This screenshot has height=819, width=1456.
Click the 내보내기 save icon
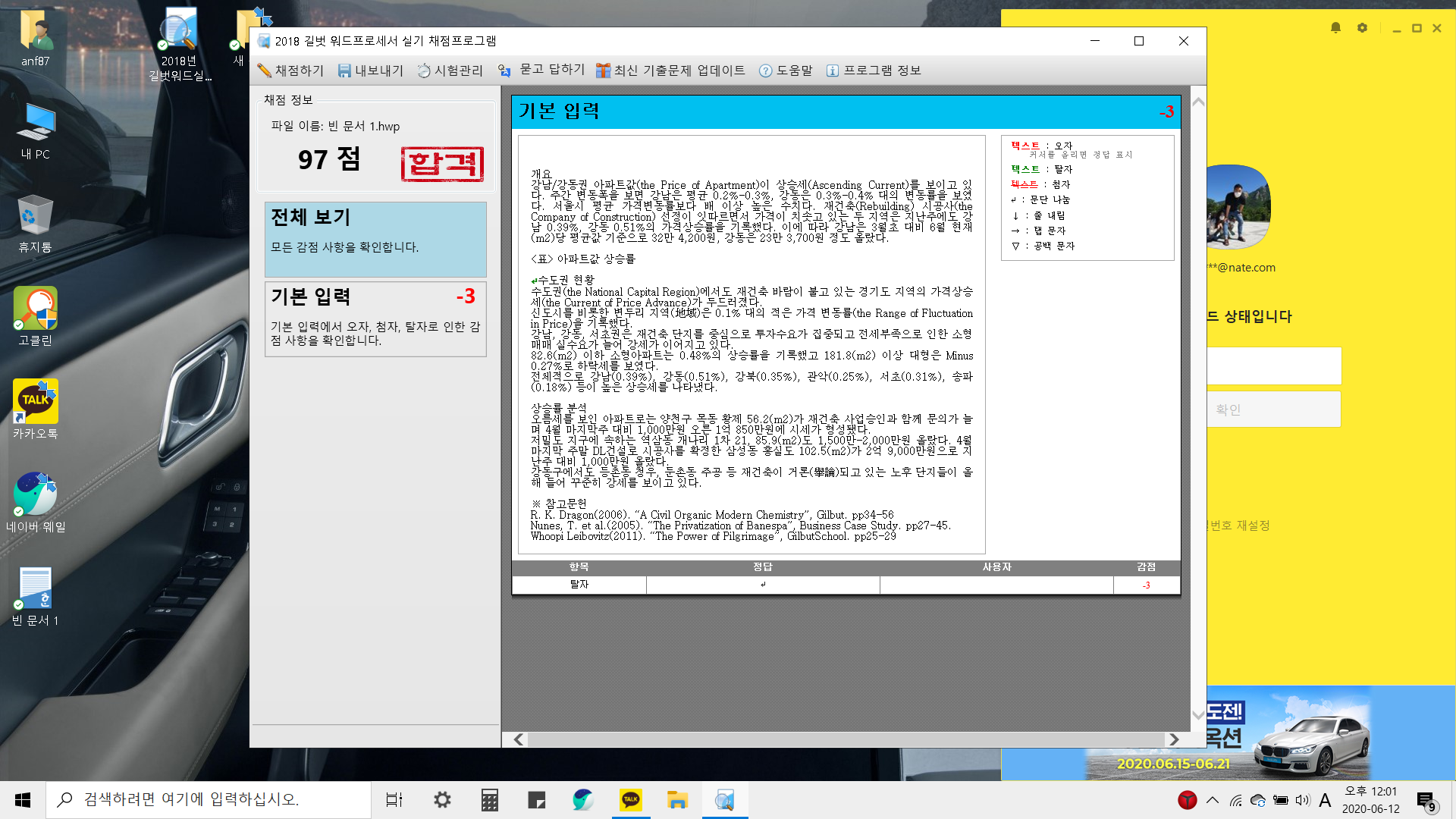(x=344, y=71)
